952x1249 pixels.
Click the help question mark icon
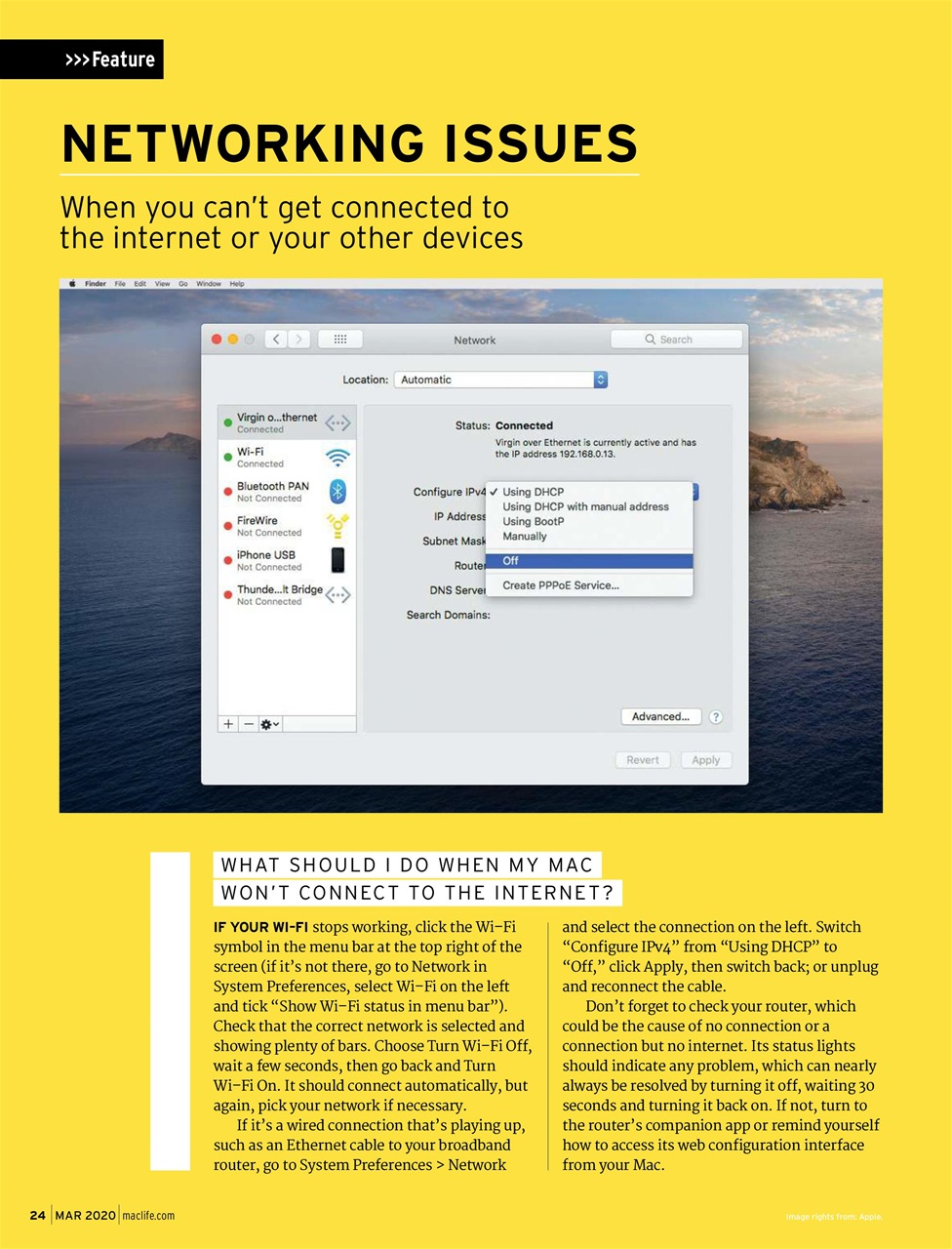pos(715,716)
